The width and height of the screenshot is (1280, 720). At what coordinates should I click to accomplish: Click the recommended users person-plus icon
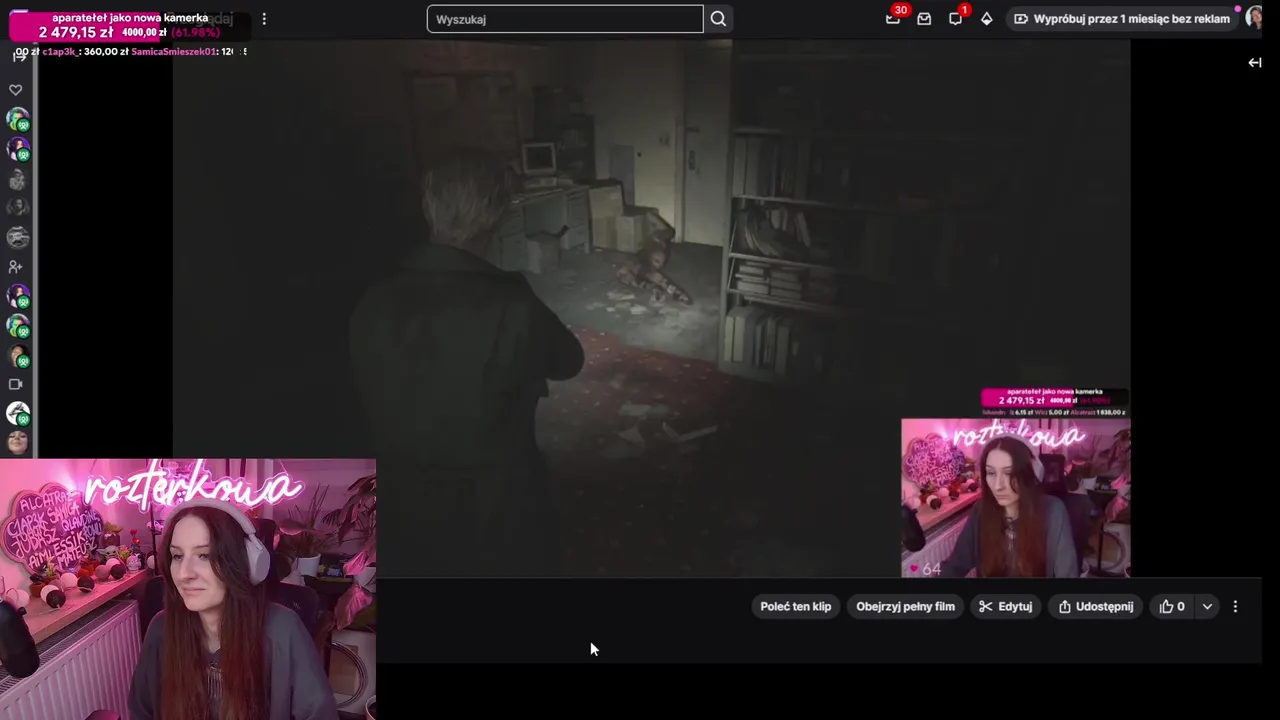[x=16, y=267]
